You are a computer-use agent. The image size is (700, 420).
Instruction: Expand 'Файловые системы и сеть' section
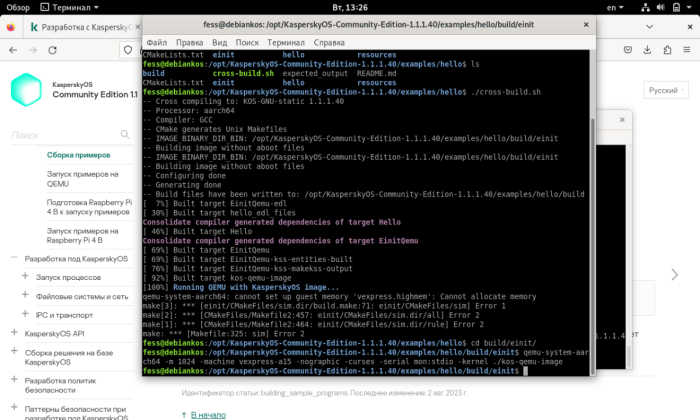point(25,295)
